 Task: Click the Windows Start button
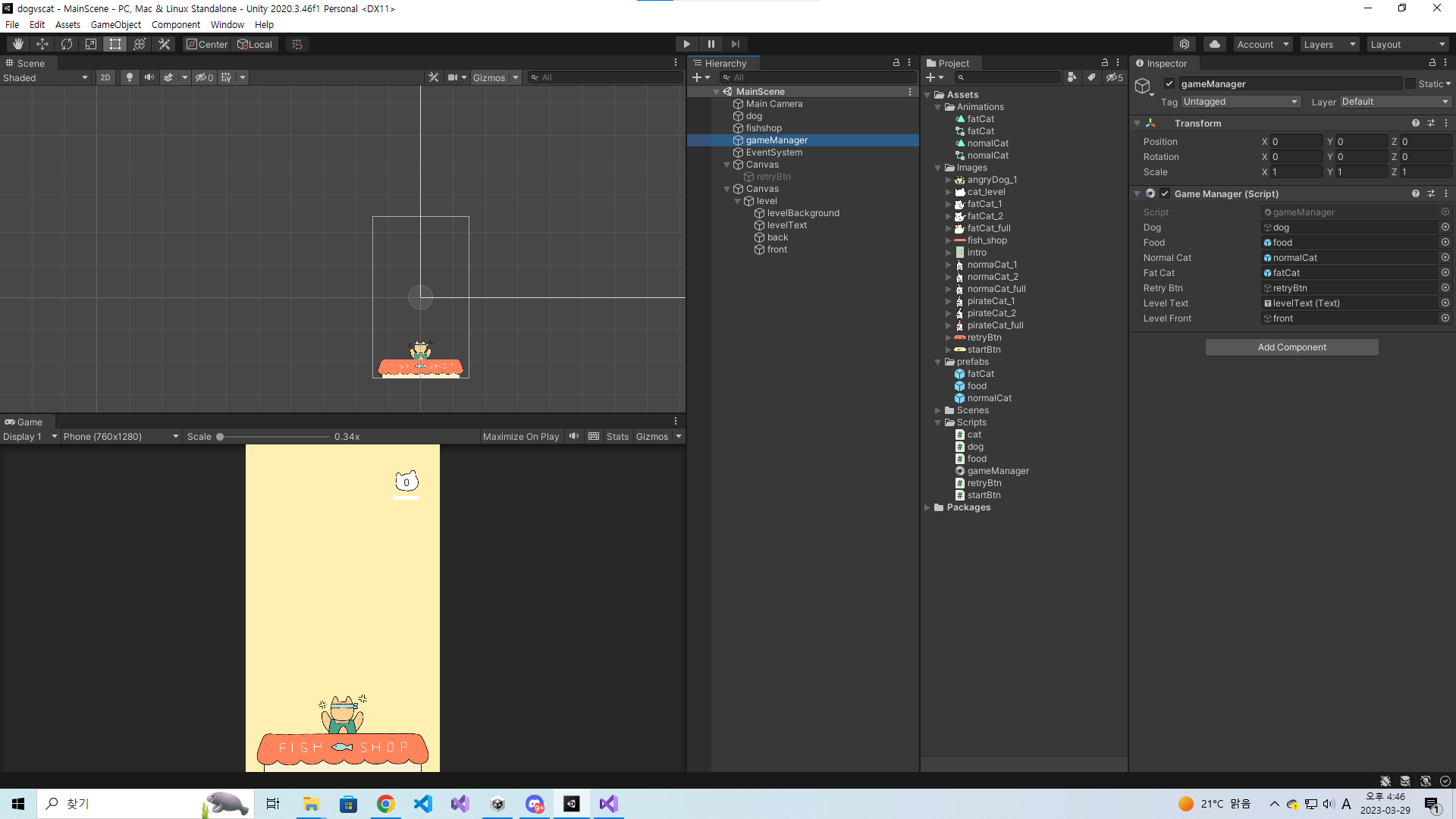[x=18, y=804]
